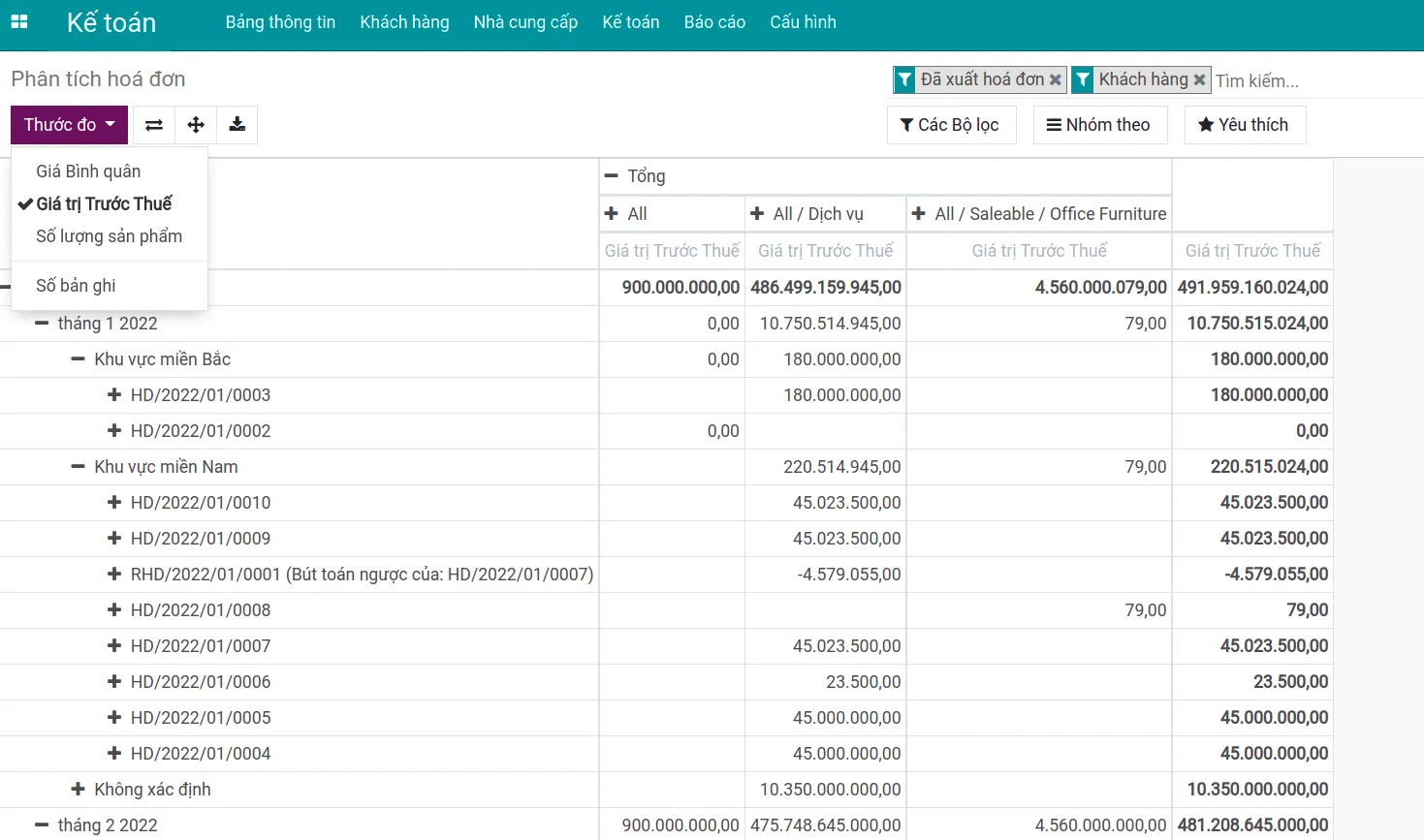Click Phân tích hoá đơn breadcrumb title
The width and height of the screenshot is (1424, 840).
98,79
